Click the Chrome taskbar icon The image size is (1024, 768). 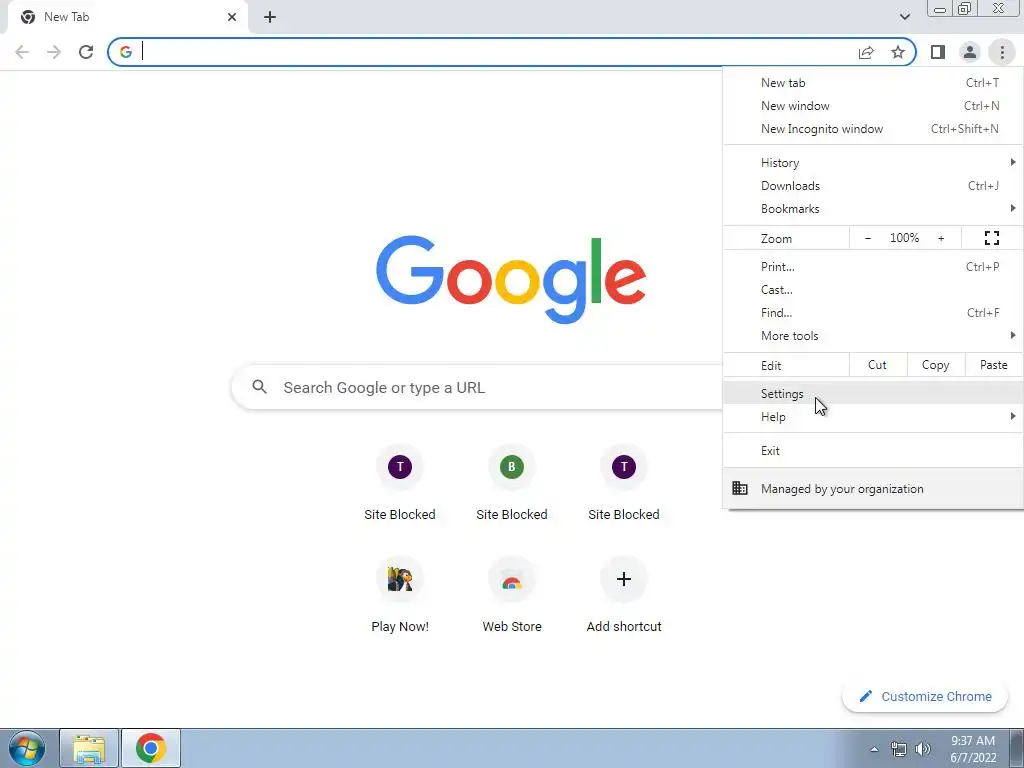click(x=151, y=748)
